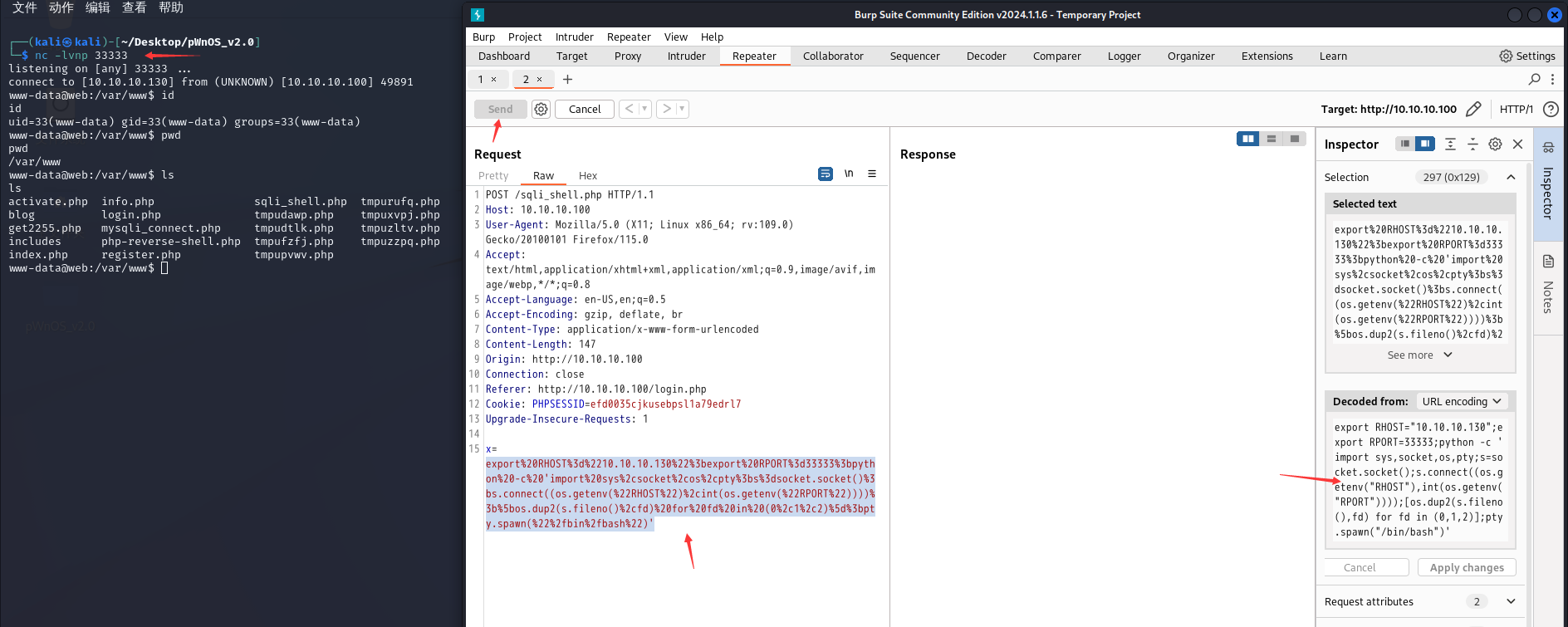Open the View menu
This screenshot has height=627, width=1568.
pyautogui.click(x=676, y=37)
